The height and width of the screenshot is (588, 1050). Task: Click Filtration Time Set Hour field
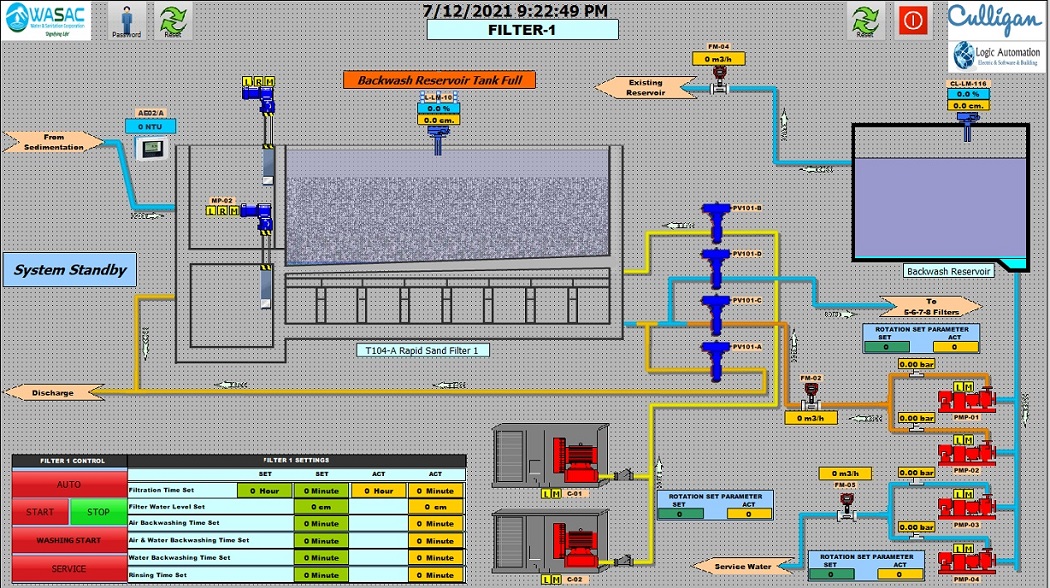tap(264, 490)
